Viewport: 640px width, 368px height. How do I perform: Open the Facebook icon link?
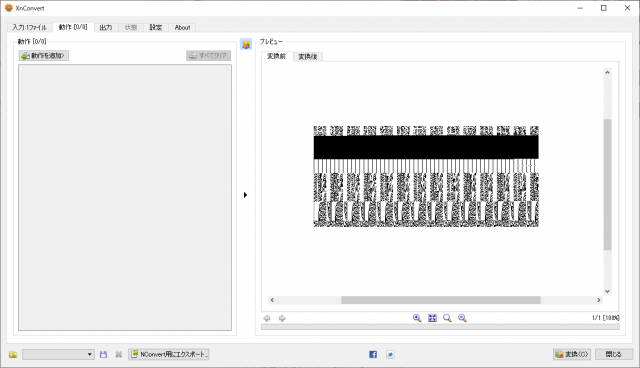pos(373,355)
